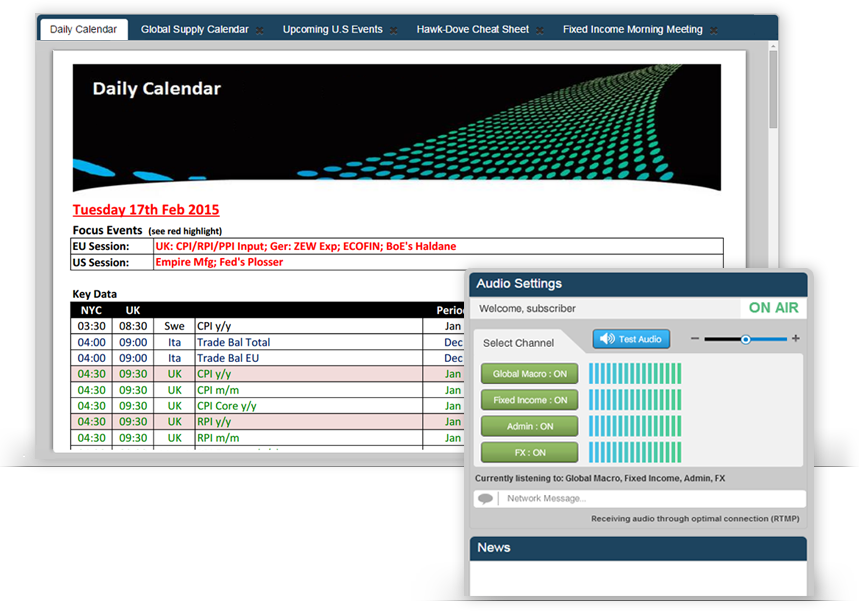The width and height of the screenshot is (859, 611).
Task: Click the Network Message input field
Action: tap(650, 499)
